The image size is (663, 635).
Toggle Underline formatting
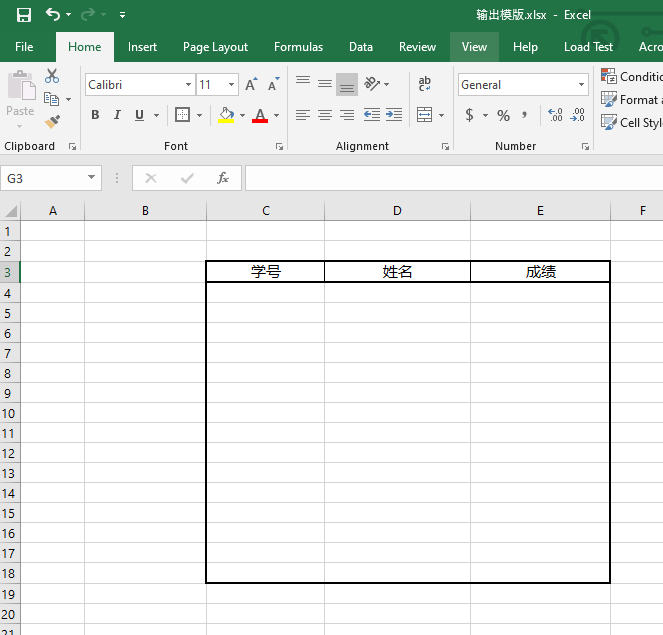139,115
